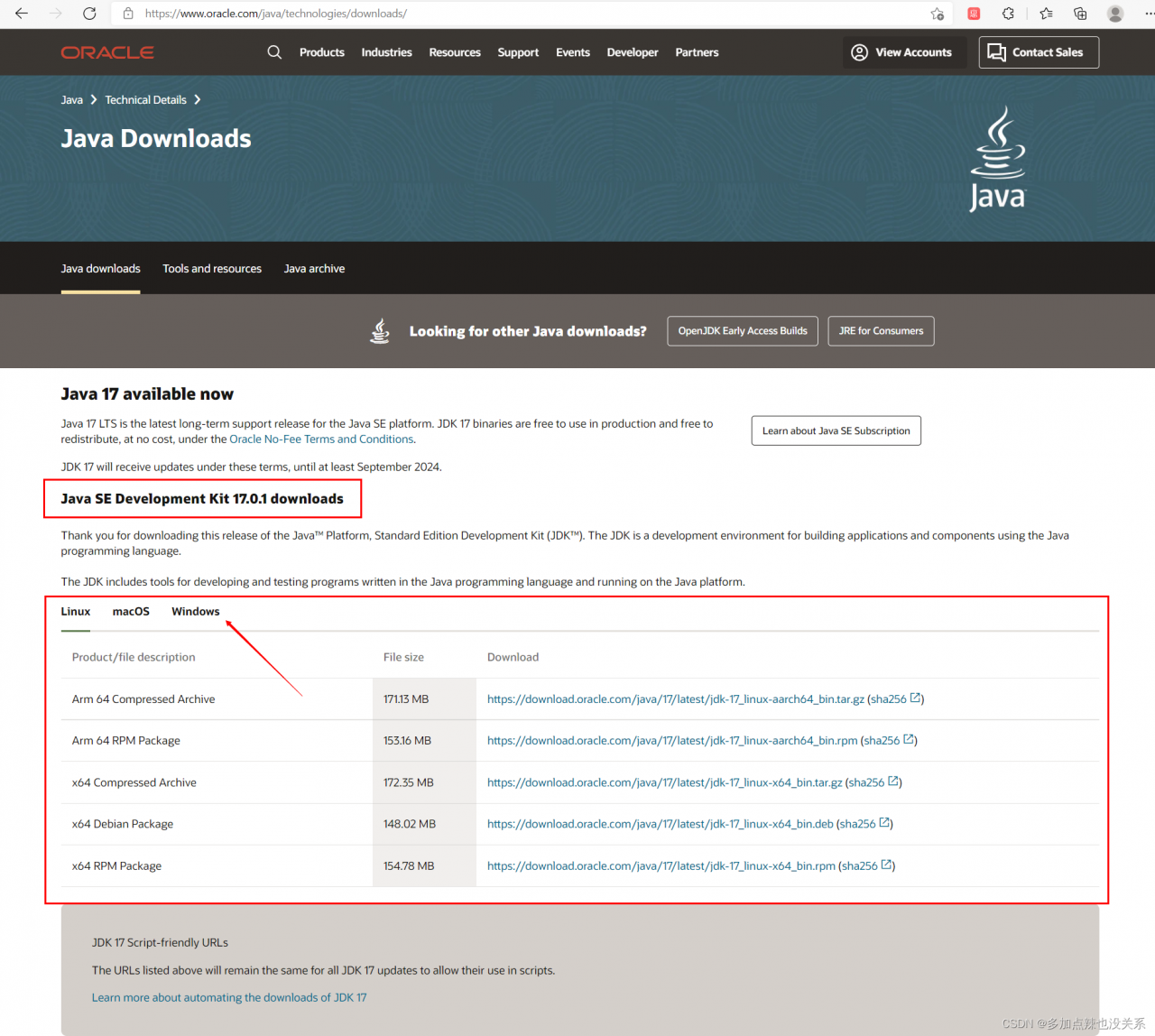The image size is (1155, 1036).
Task: Click 'Arm 64 Compressed Archive' text
Action: pos(143,699)
